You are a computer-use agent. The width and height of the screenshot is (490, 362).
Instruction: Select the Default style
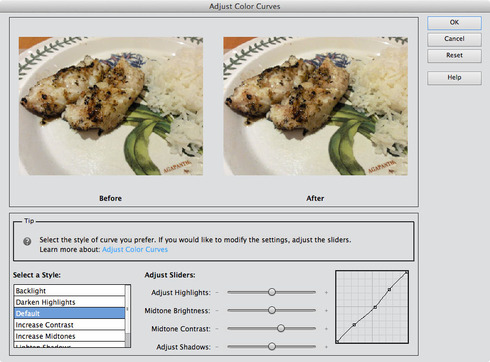[69, 313]
